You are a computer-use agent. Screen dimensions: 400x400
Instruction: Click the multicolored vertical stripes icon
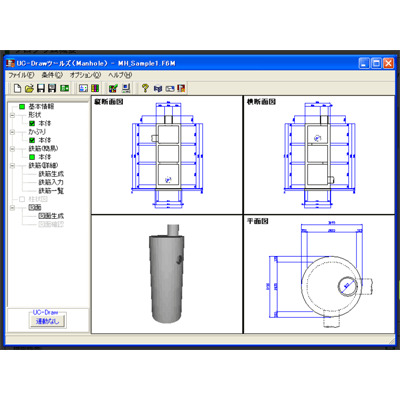95,88
